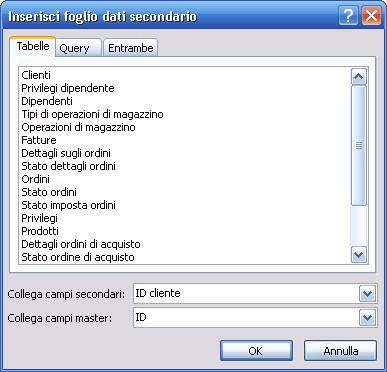Image resolution: width=387 pixels, height=372 pixels.
Task: Click the Help question mark icon
Action: point(348,16)
